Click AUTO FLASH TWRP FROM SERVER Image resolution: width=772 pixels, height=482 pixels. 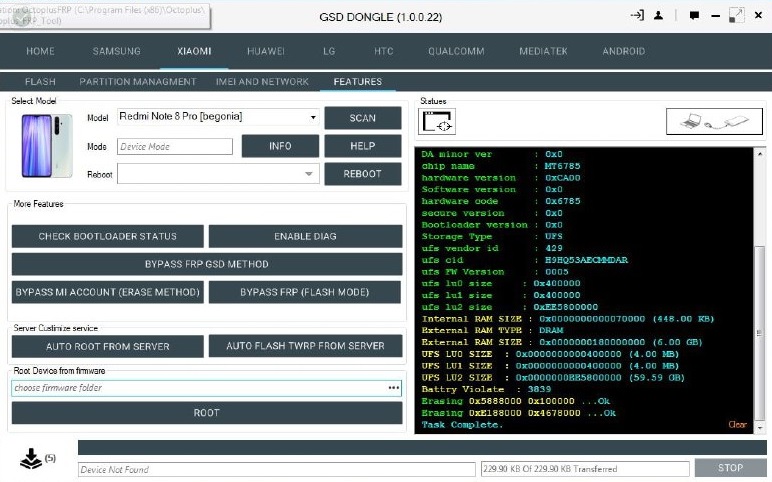[x=305, y=346]
